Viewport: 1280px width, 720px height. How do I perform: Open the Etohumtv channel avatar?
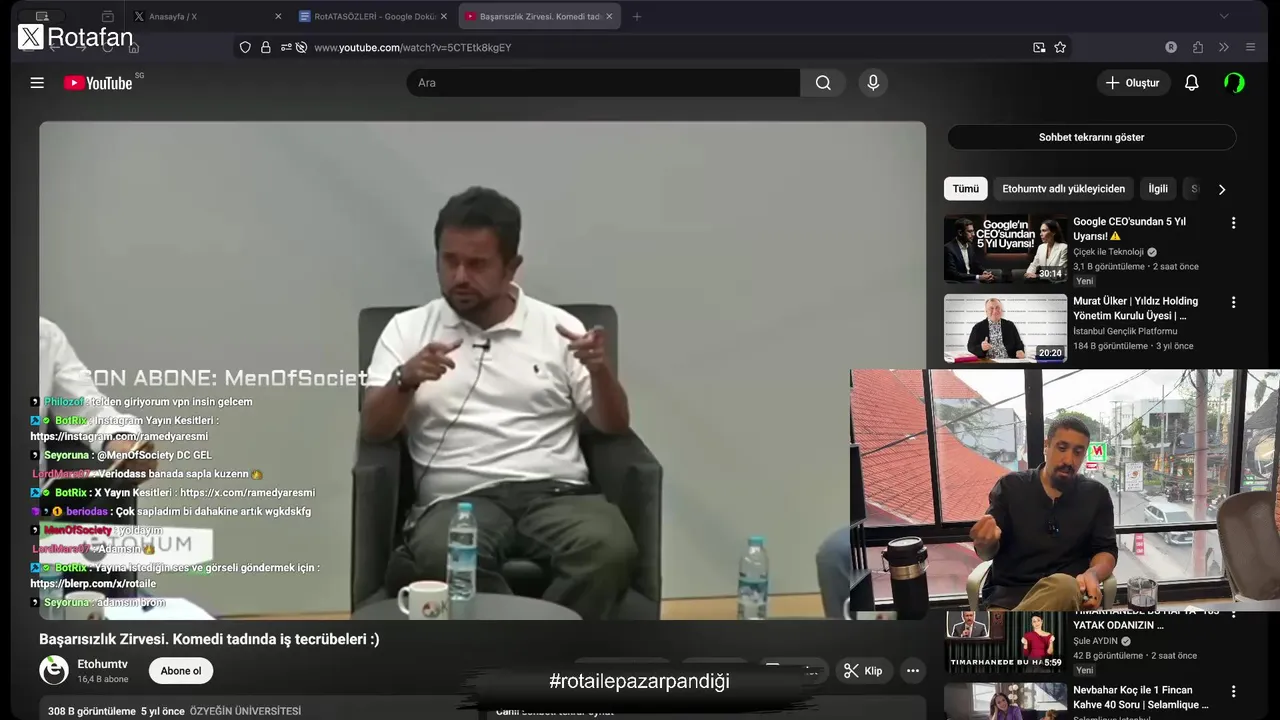click(54, 670)
